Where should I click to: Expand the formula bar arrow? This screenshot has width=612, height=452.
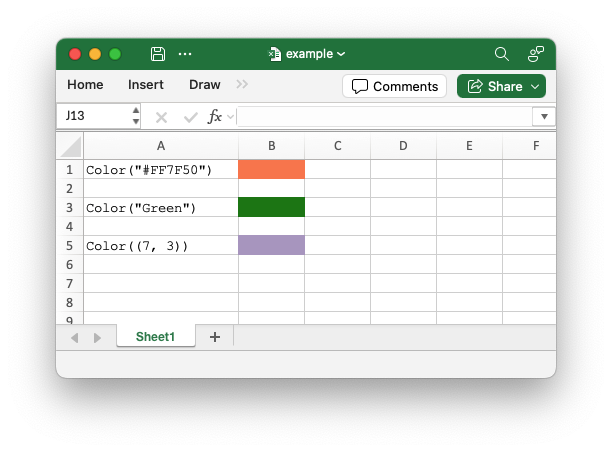(544, 116)
